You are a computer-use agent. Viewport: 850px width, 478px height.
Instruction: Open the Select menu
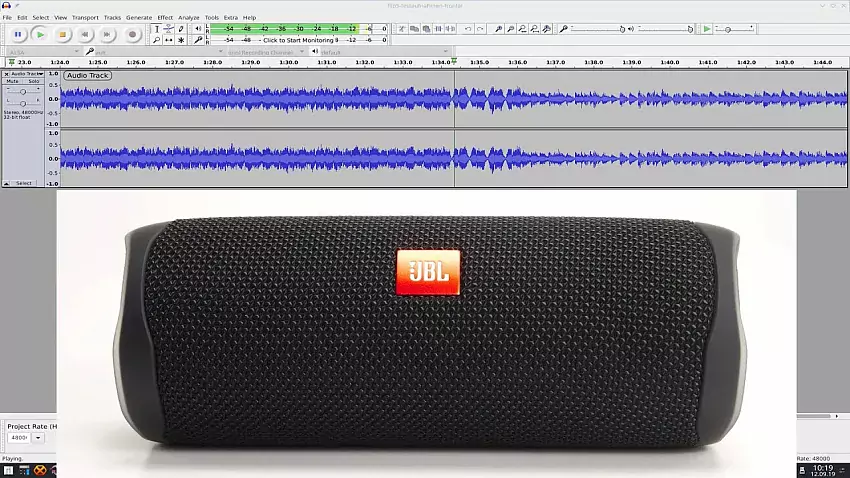(x=41, y=17)
